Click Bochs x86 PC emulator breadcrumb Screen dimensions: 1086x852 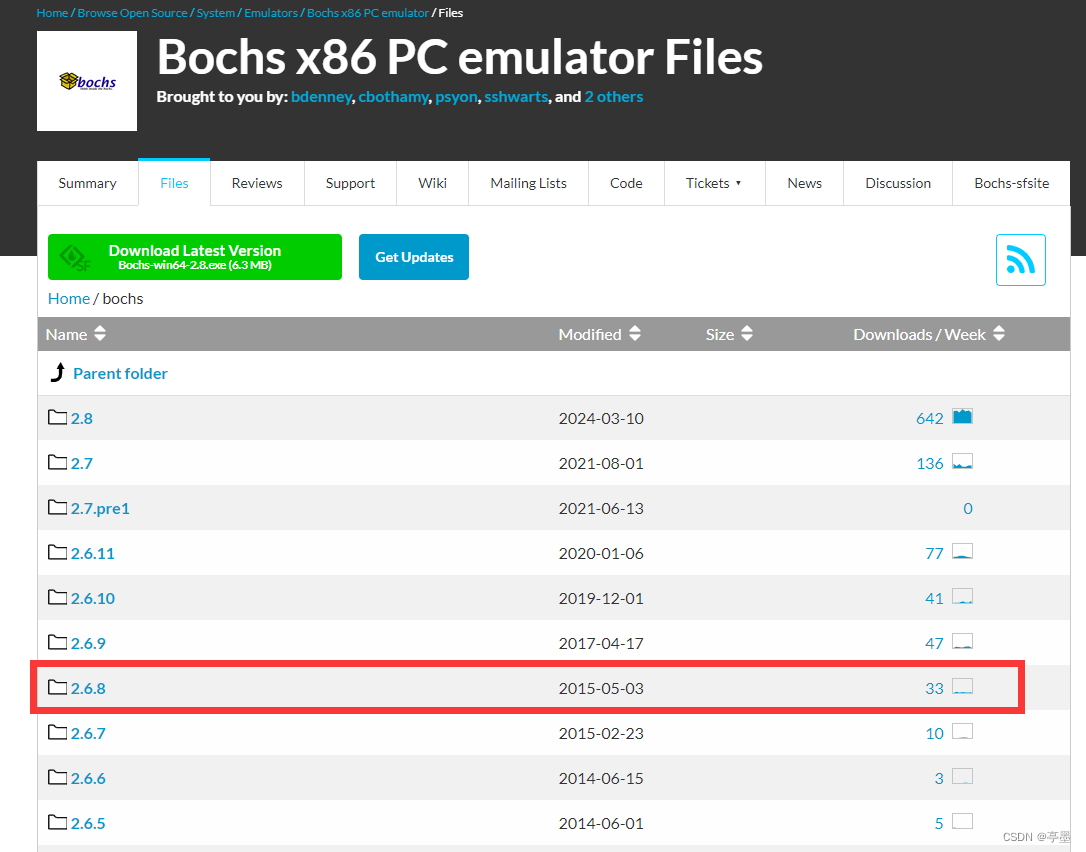point(368,12)
